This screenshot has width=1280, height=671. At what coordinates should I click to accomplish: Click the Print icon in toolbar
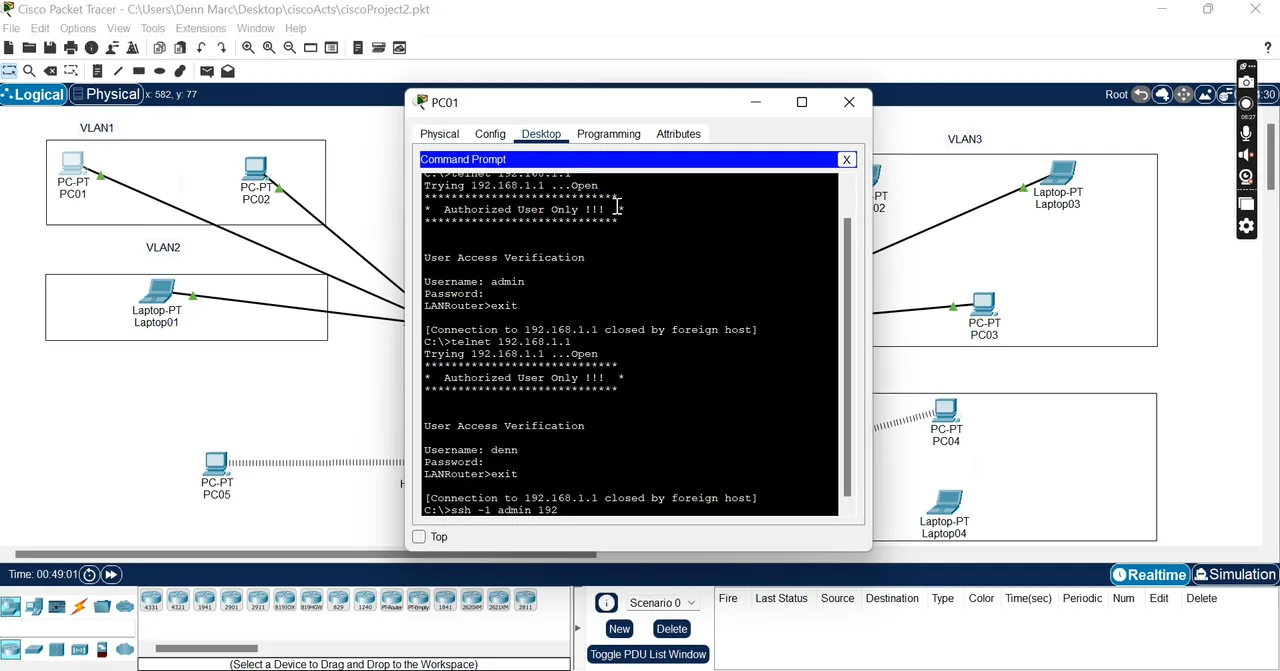click(70, 48)
